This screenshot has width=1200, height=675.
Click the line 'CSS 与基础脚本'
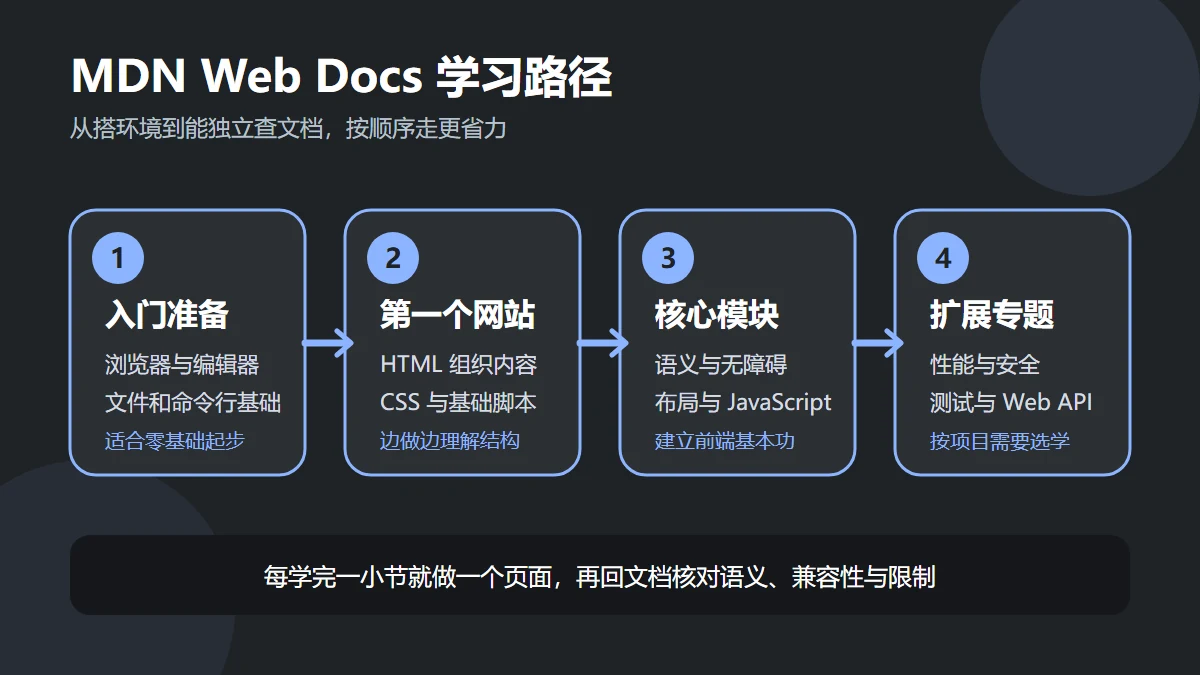tap(458, 402)
